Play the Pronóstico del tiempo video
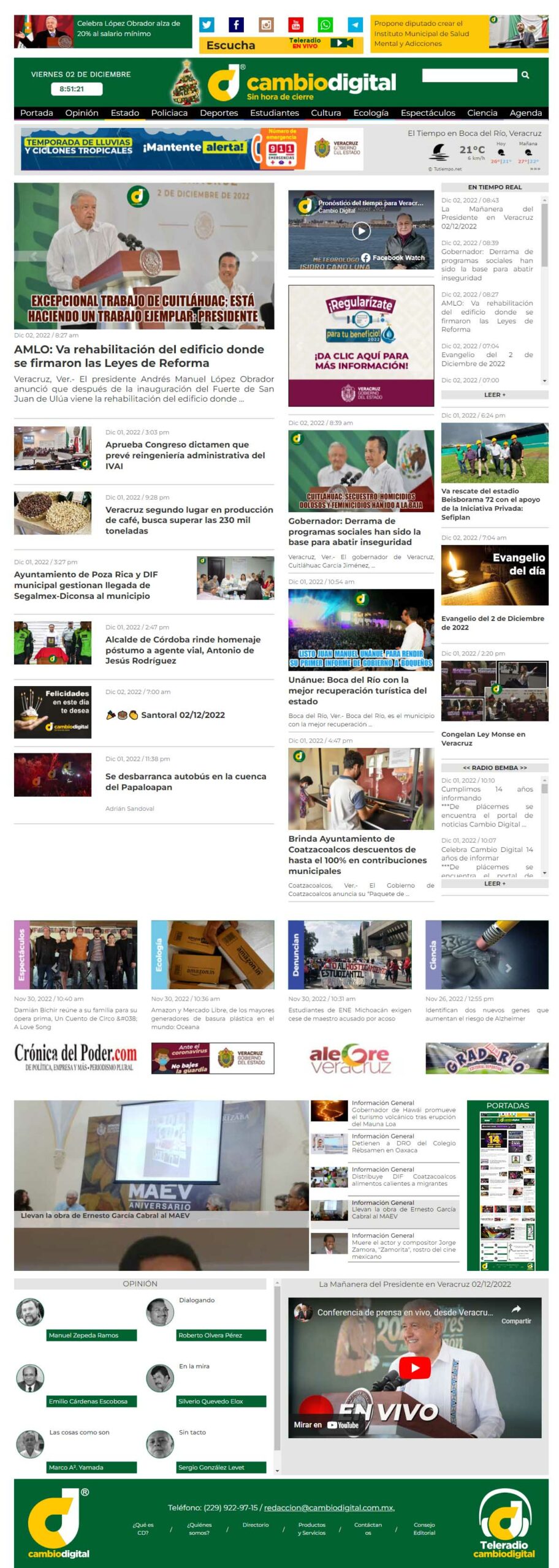This screenshot has height=1568, width=559. pyautogui.click(x=361, y=231)
